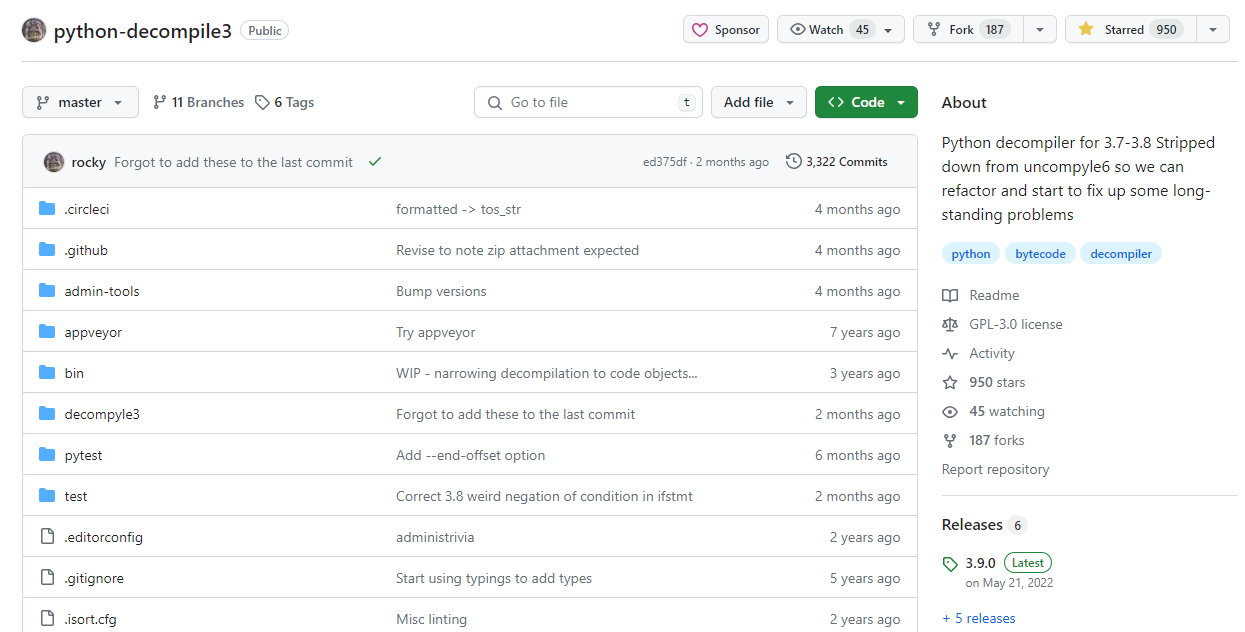The height and width of the screenshot is (632, 1245).
Task: Open the .editorconfig file name
Action: [x=104, y=537]
